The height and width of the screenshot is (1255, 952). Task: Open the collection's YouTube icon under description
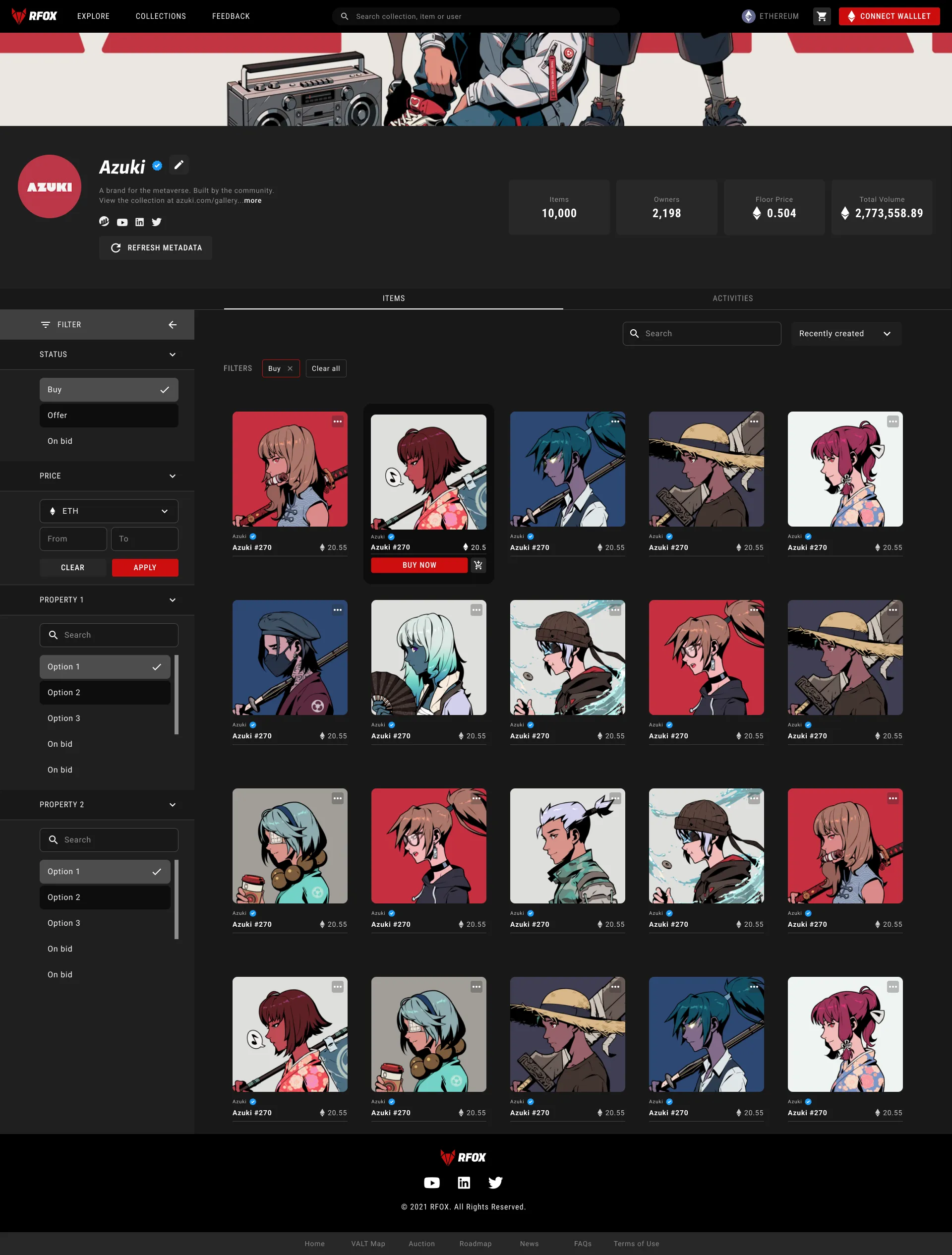122,223
